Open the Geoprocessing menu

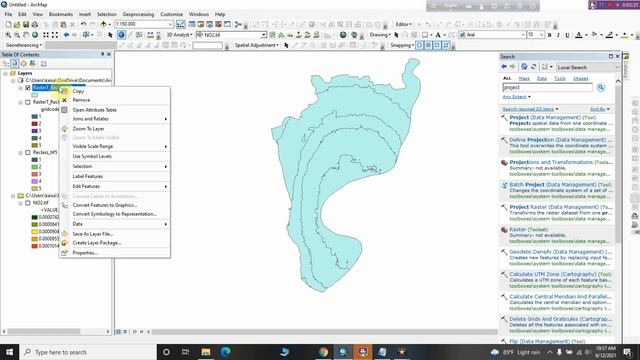138,14
